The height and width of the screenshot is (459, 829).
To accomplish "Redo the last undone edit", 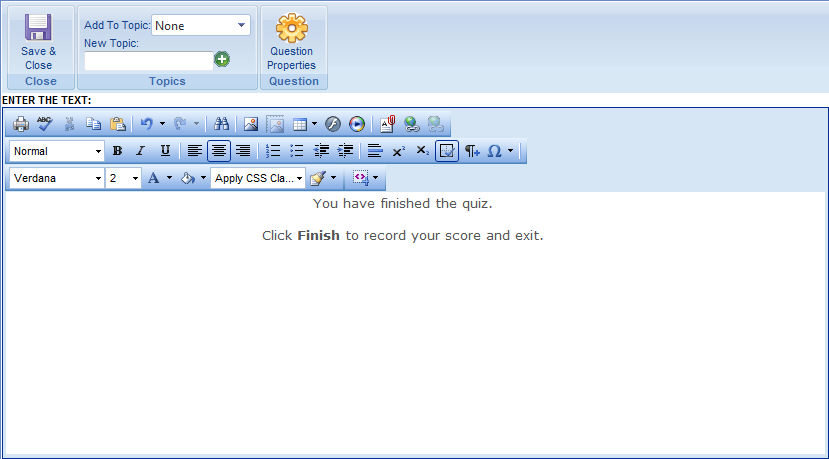I will click(x=180, y=124).
